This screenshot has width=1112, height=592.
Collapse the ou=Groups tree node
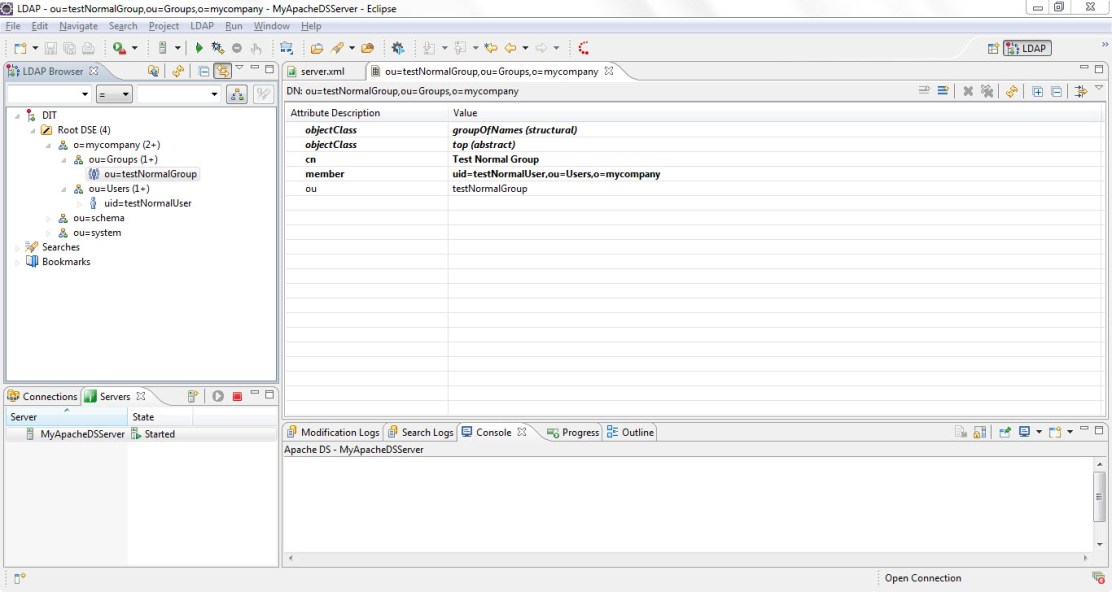pyautogui.click(x=63, y=160)
